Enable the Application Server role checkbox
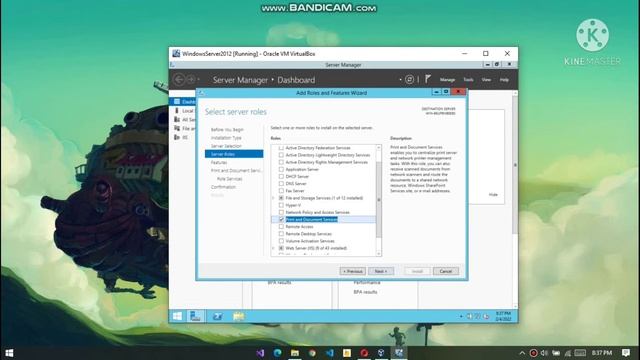 pyautogui.click(x=281, y=169)
